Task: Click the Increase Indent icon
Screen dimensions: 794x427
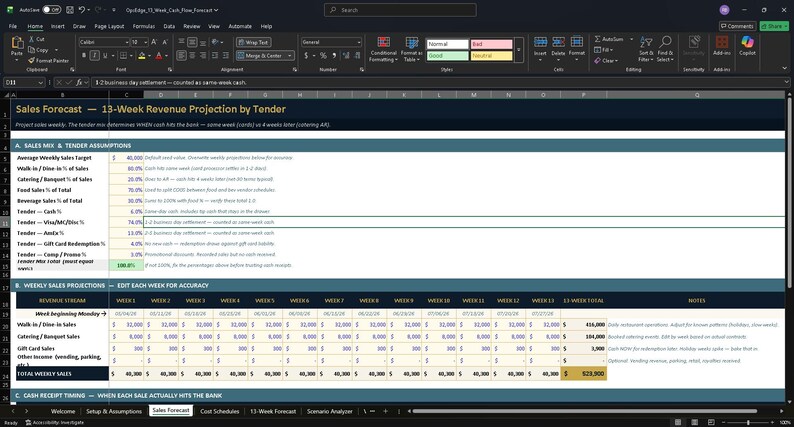Action: click(226, 56)
